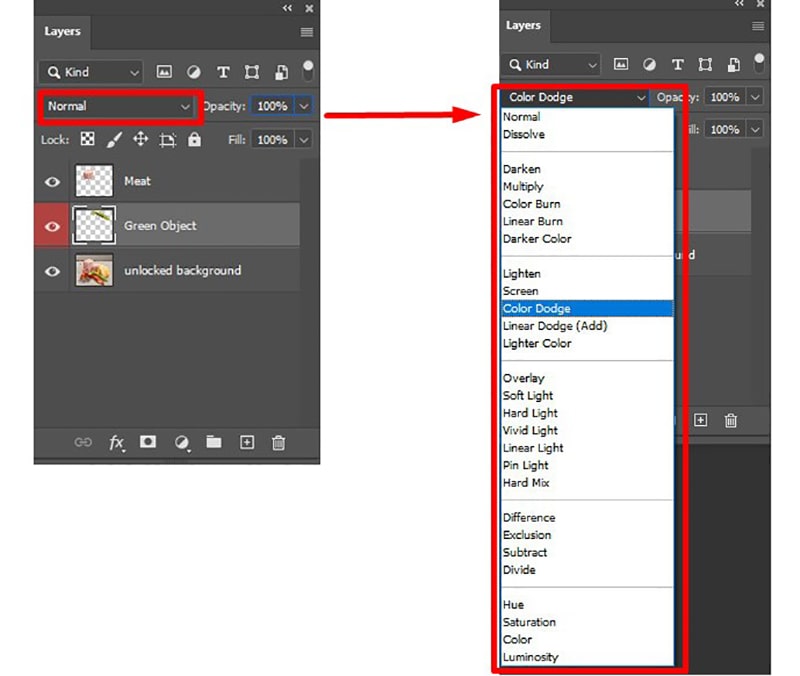Click the Green Object layer thumbnail
800x676 pixels.
click(x=95, y=226)
